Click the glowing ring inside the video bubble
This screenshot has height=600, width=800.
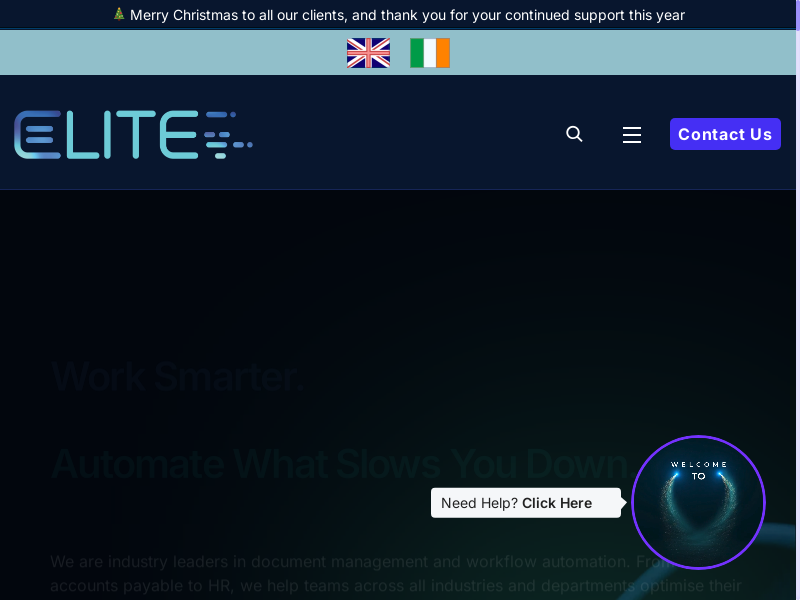click(698, 515)
